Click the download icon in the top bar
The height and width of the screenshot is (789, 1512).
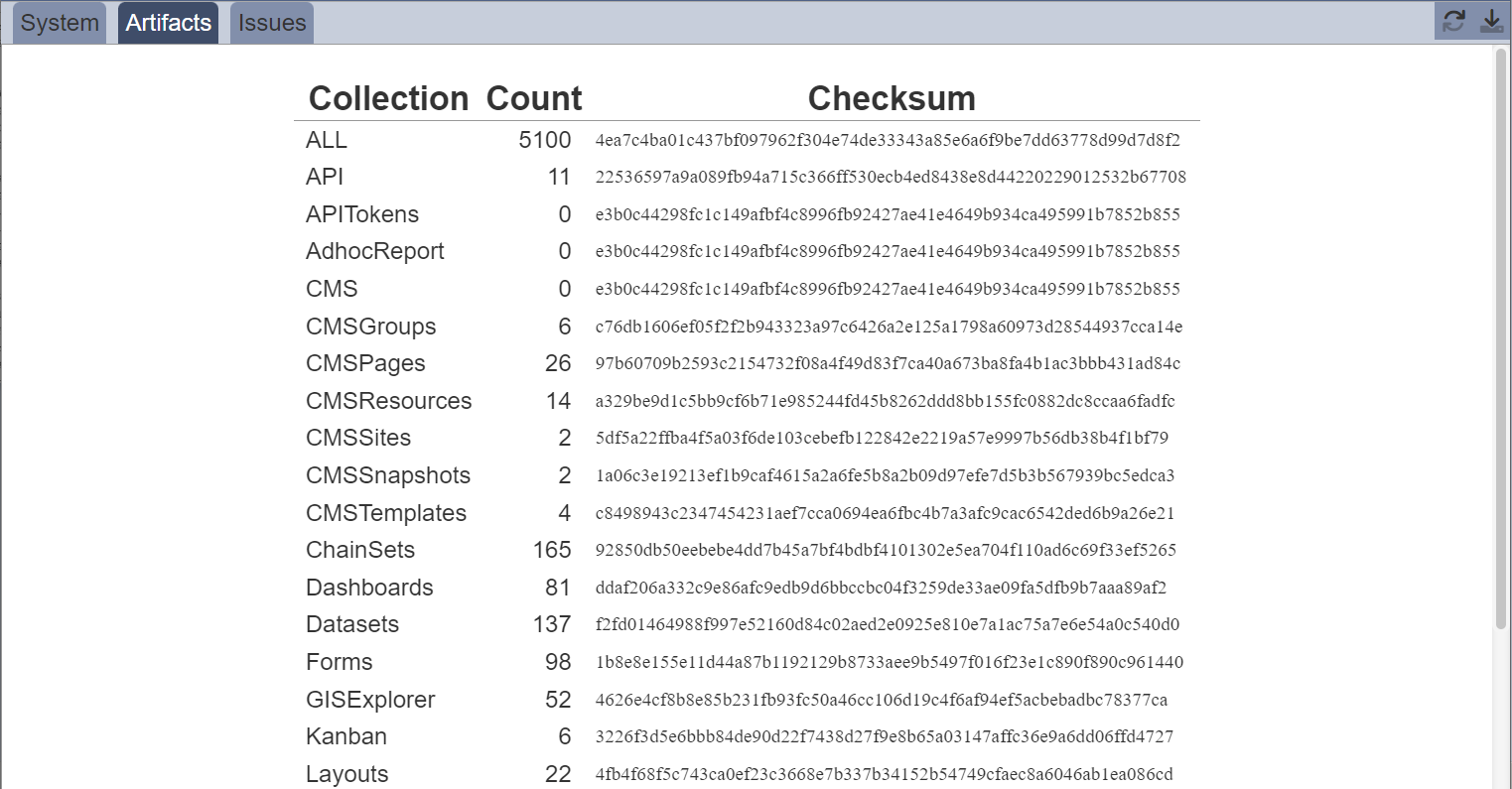[1491, 21]
